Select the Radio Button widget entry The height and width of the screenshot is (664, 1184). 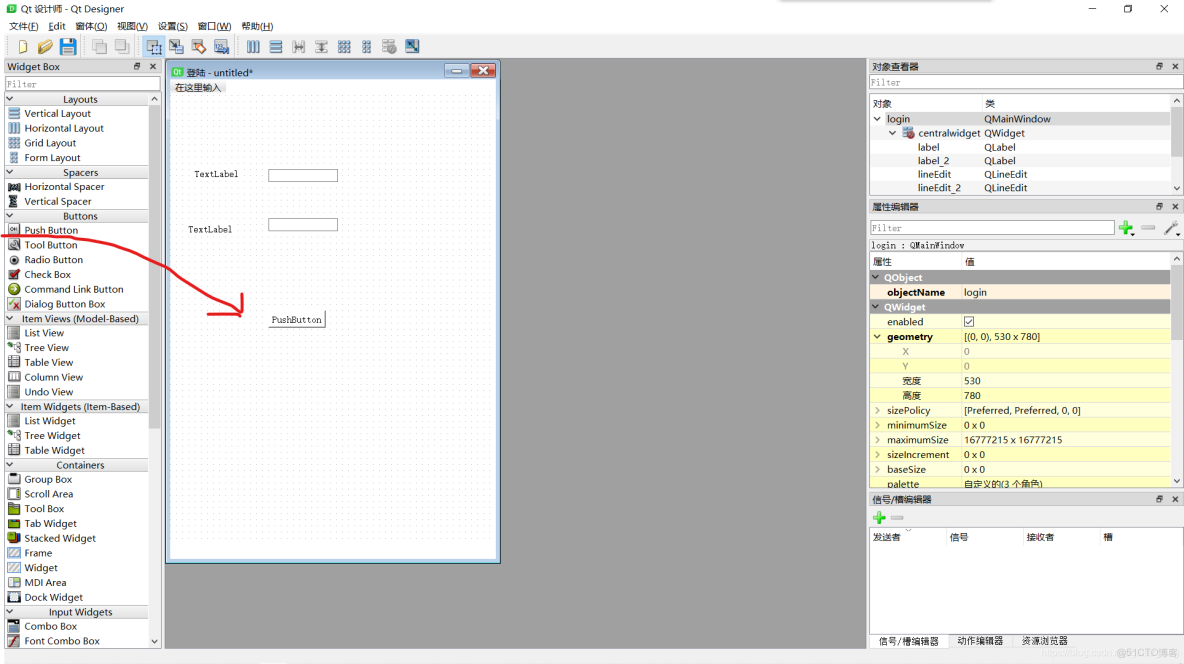coord(56,259)
